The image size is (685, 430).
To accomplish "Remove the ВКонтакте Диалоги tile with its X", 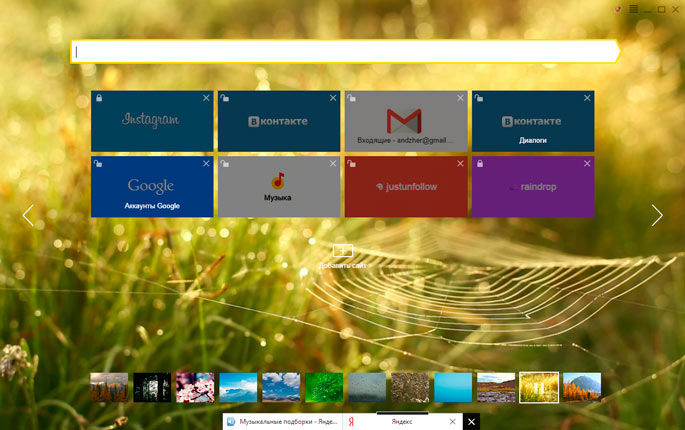I will click(587, 98).
